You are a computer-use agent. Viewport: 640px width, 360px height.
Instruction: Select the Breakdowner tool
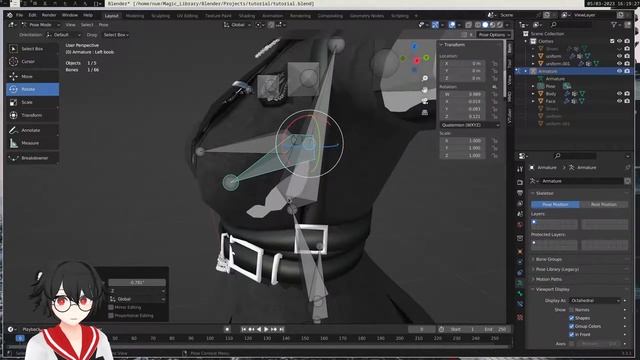(33, 158)
